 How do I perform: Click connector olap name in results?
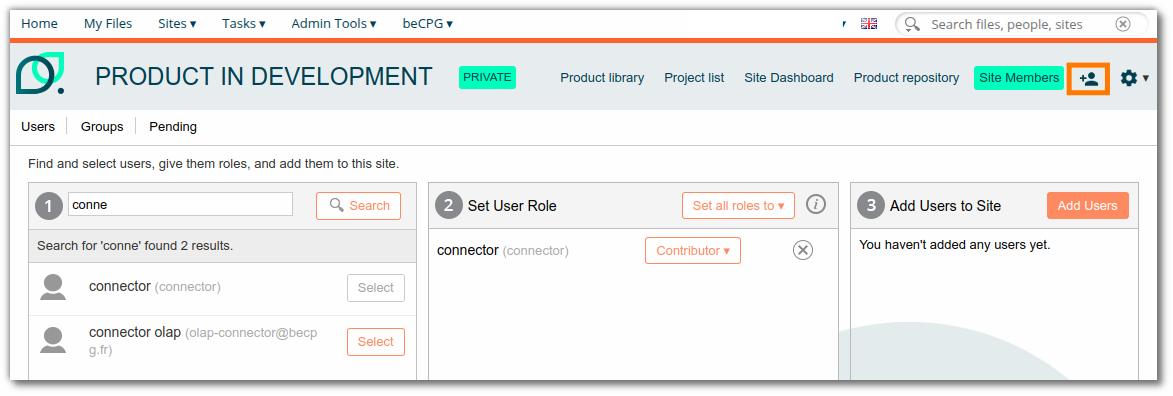tap(135, 332)
